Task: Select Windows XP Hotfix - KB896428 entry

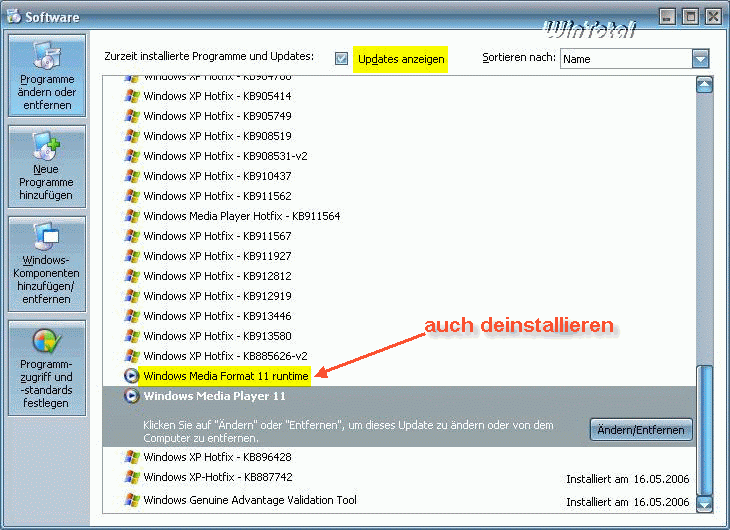Action: point(217,457)
